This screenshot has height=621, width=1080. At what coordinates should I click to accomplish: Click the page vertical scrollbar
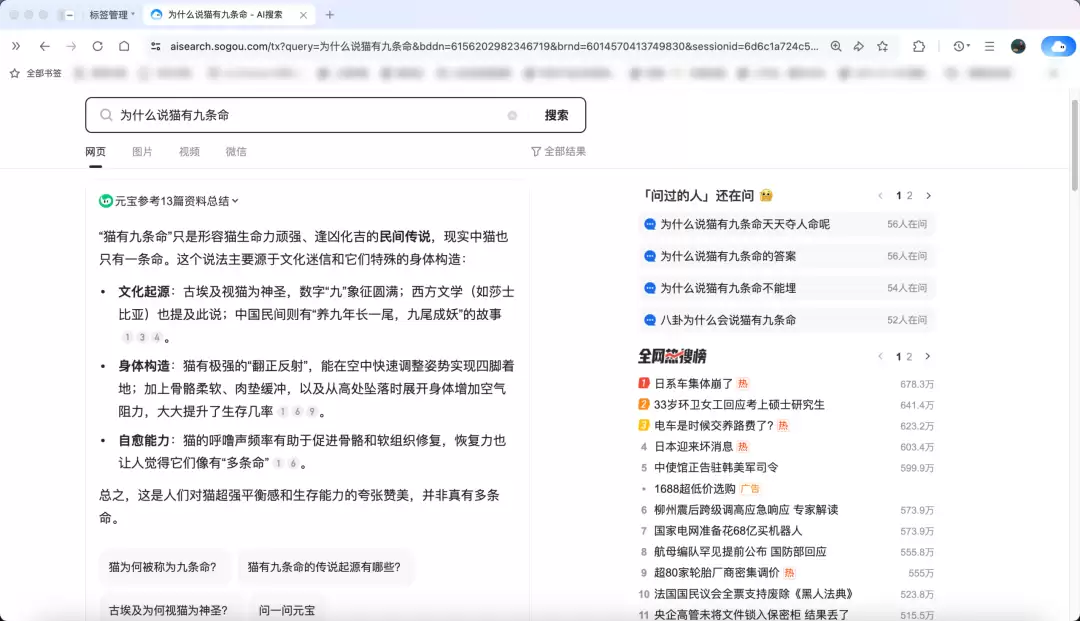coord(1074,146)
